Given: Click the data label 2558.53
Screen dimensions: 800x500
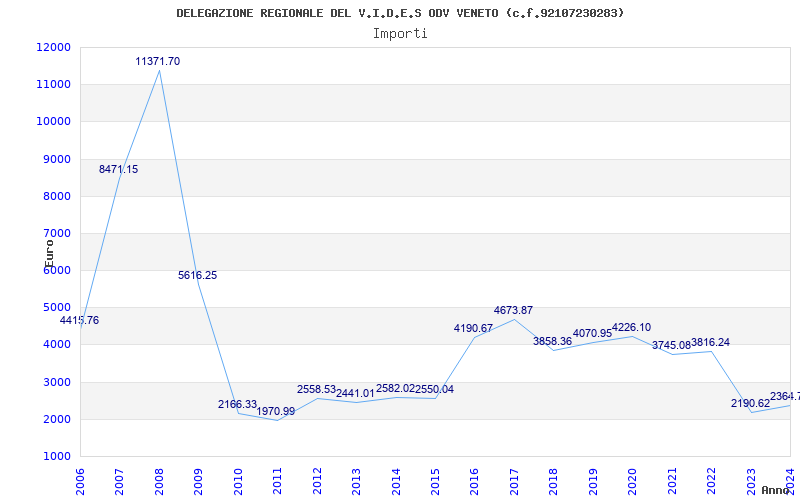Looking at the screenshot, I should click(316, 389).
